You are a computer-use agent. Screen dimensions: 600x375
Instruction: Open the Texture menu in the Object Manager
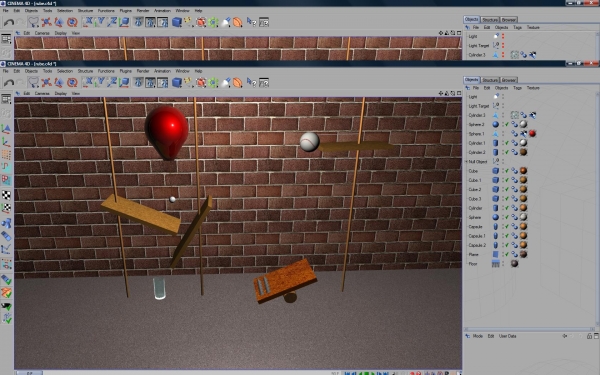point(533,88)
